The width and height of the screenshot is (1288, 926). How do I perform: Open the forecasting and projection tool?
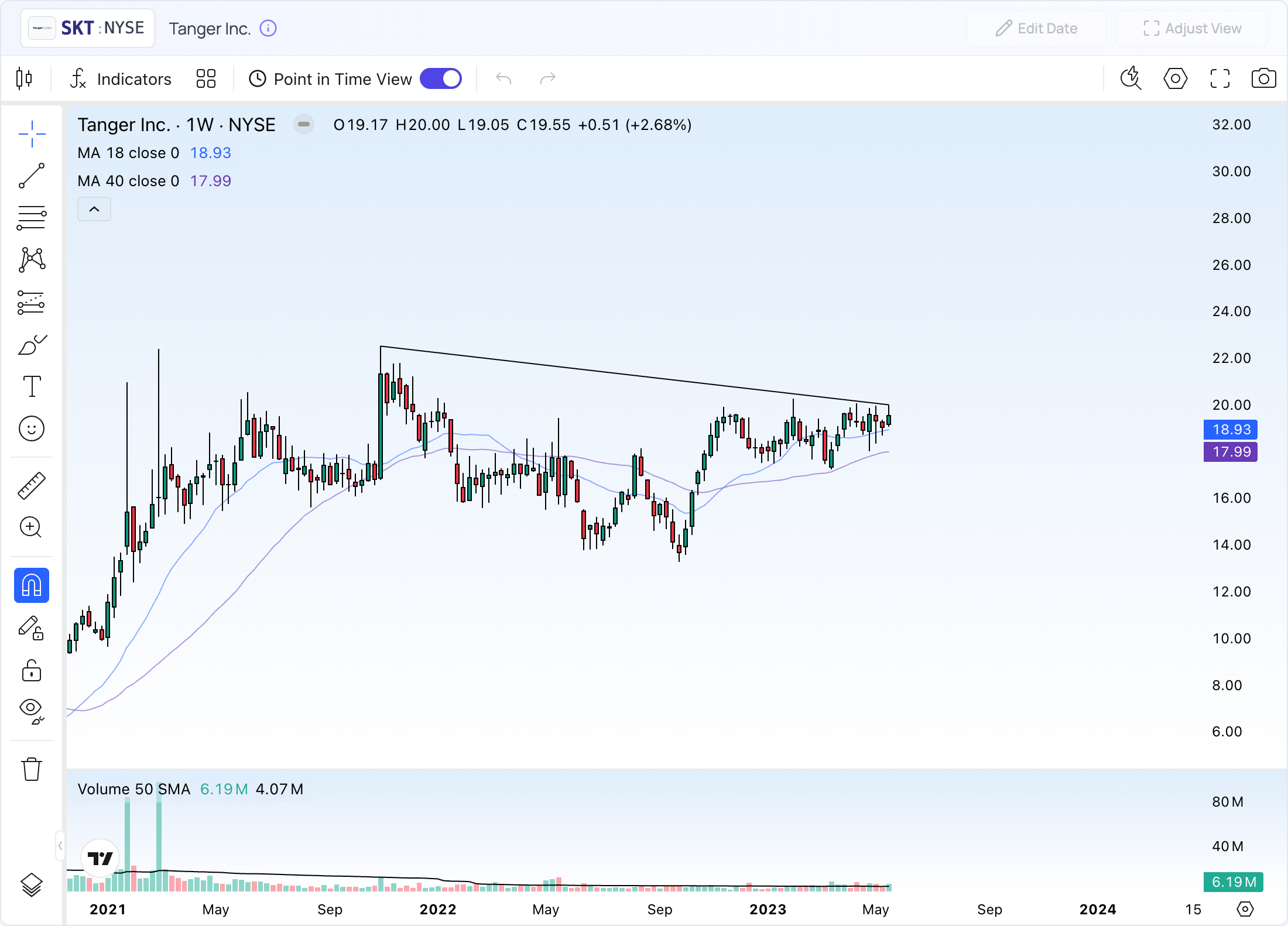[x=32, y=303]
